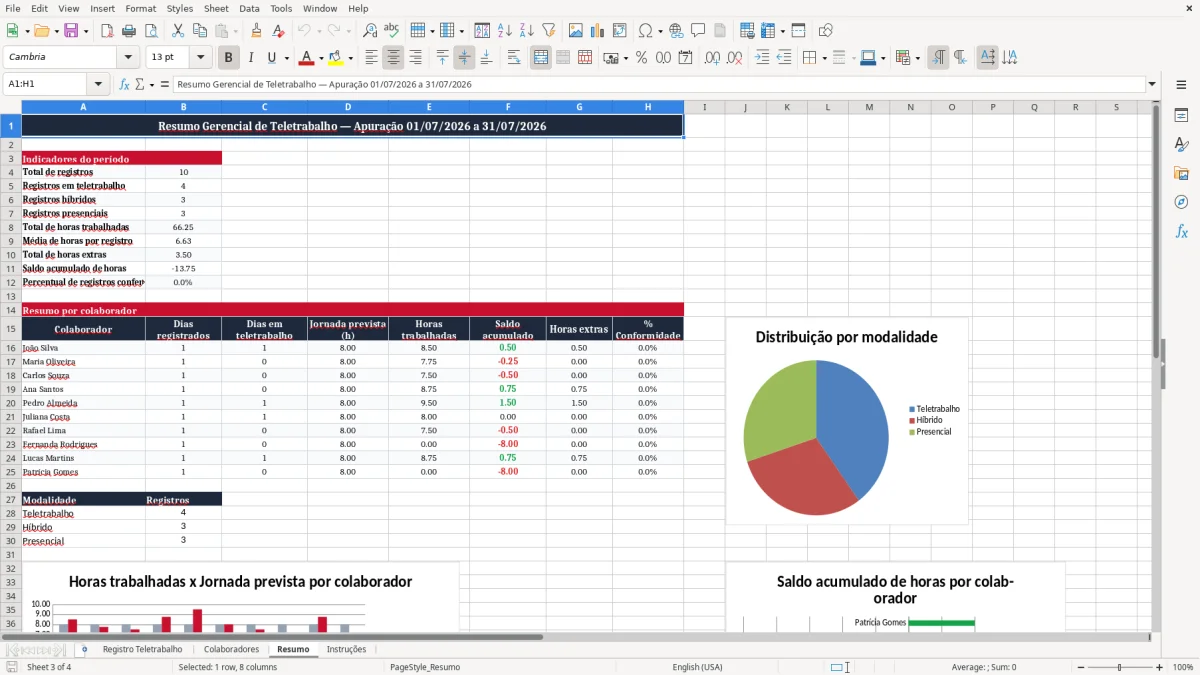This screenshot has height=675, width=1200.
Task: Switch to Registro Teletrabalho sheet
Action: [x=142, y=649]
